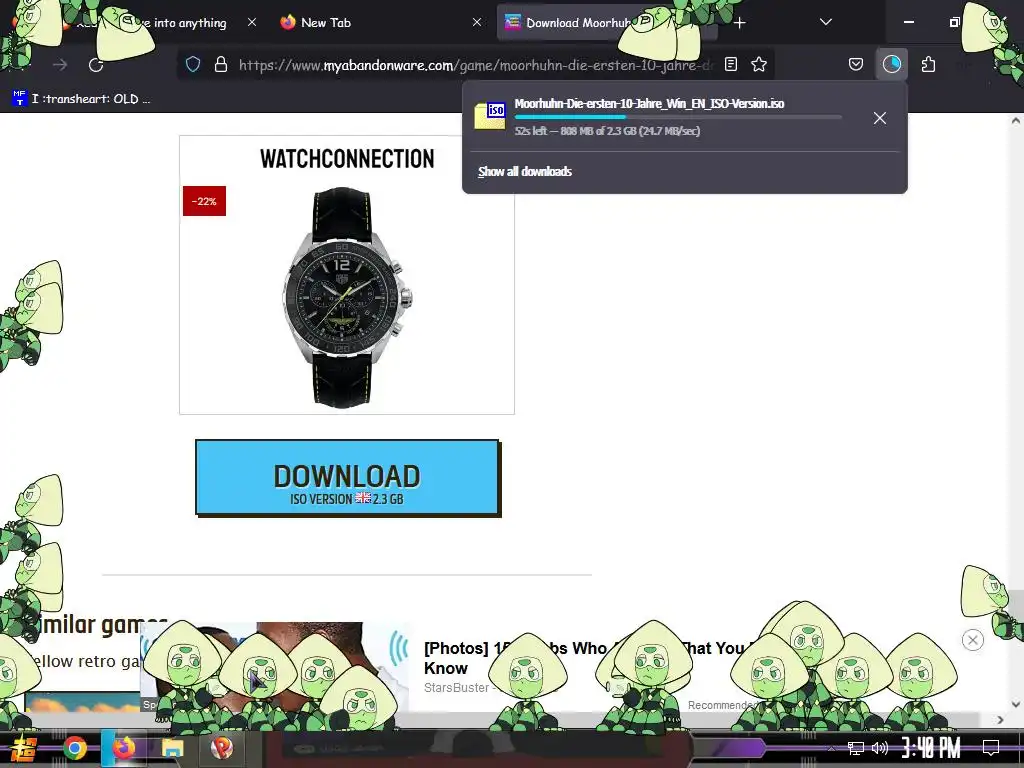This screenshot has width=1024, height=768.
Task: Click Show all downloads
Action: click(x=524, y=171)
